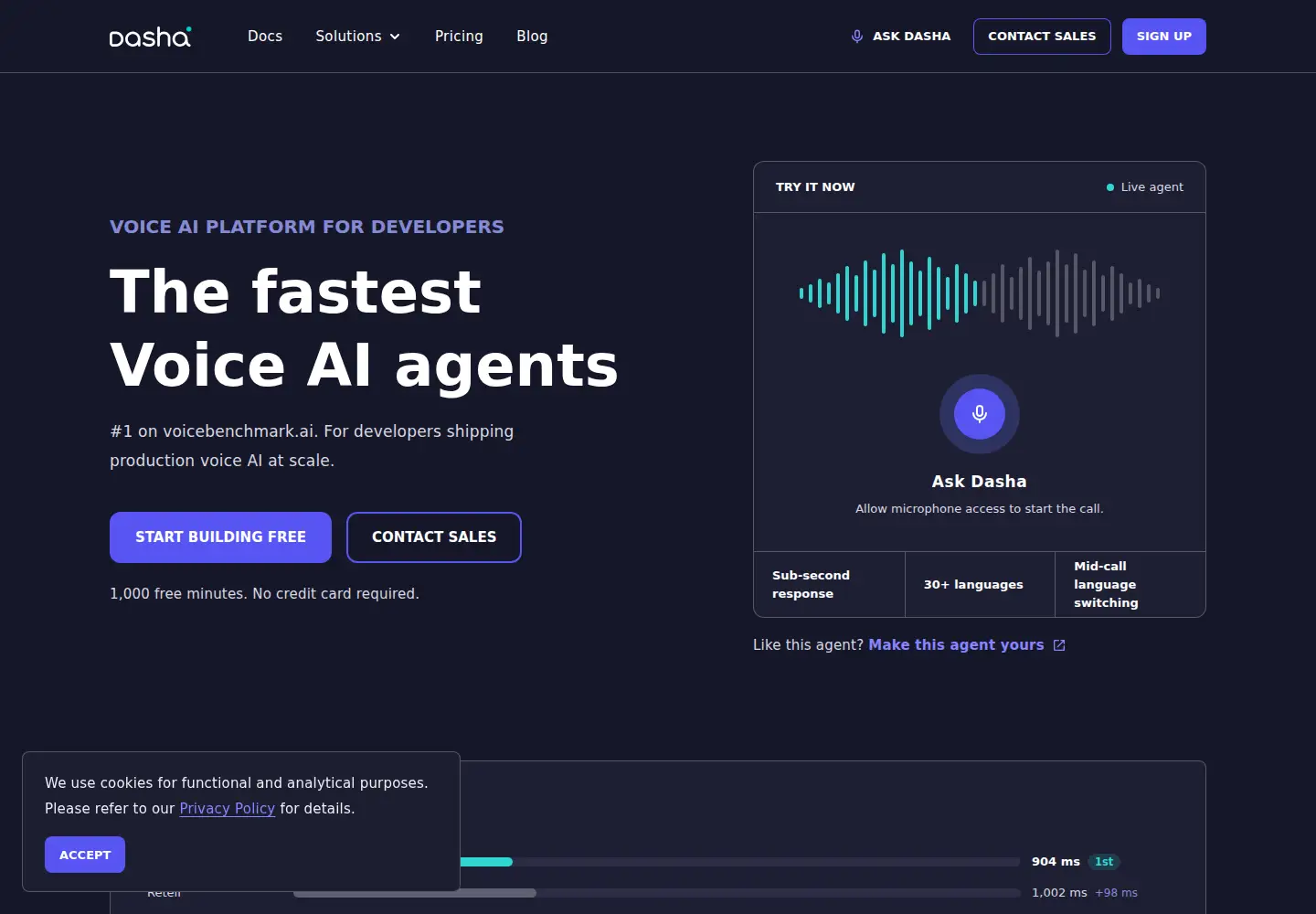Start the call with the round microphone button
1316x914 pixels.
[980, 414]
